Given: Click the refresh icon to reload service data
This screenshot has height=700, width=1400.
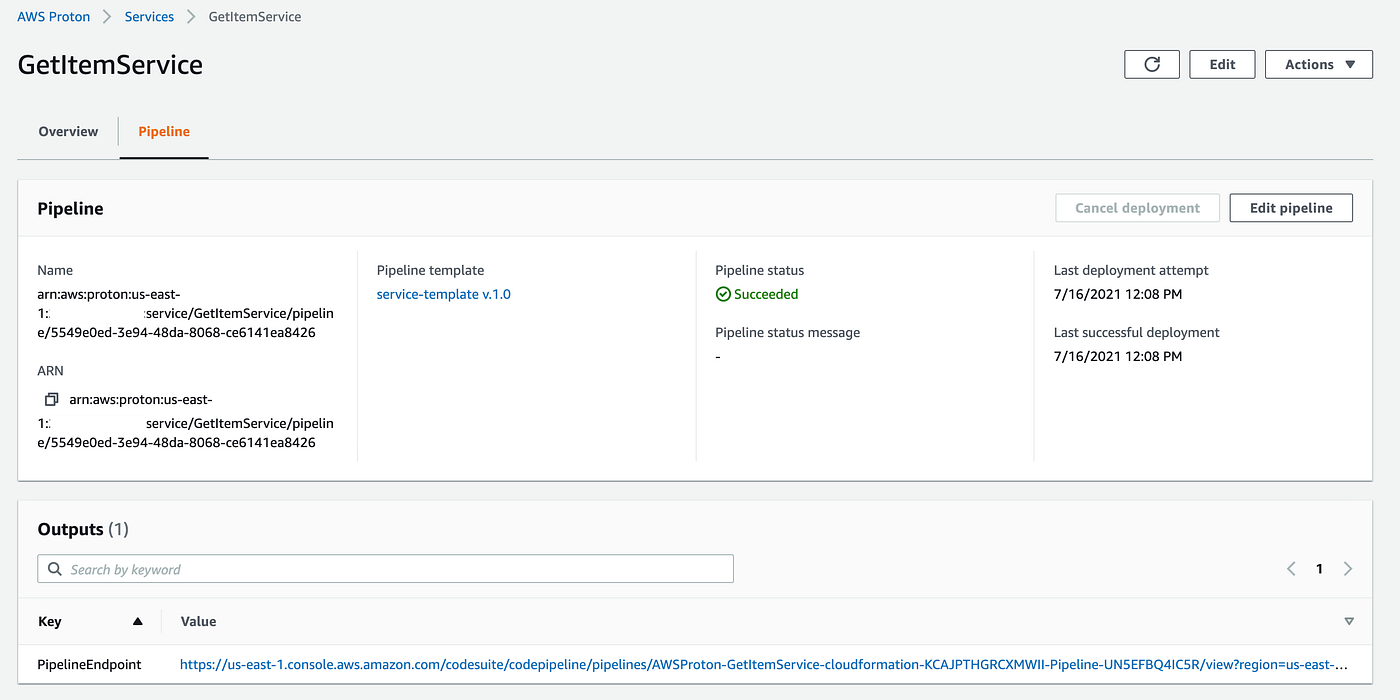Looking at the screenshot, I should coord(1151,64).
